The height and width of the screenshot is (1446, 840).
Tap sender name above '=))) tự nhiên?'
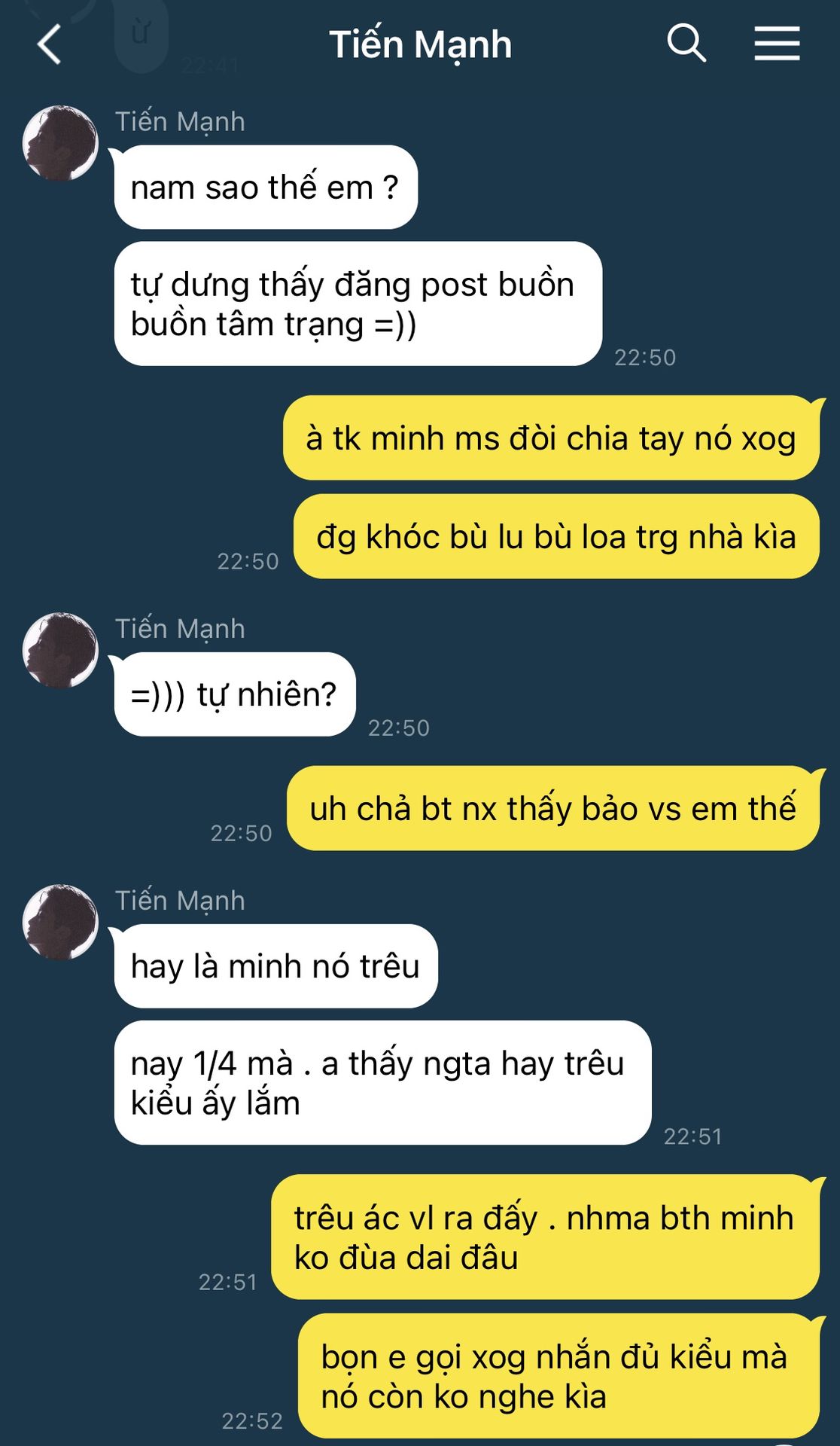(x=180, y=628)
